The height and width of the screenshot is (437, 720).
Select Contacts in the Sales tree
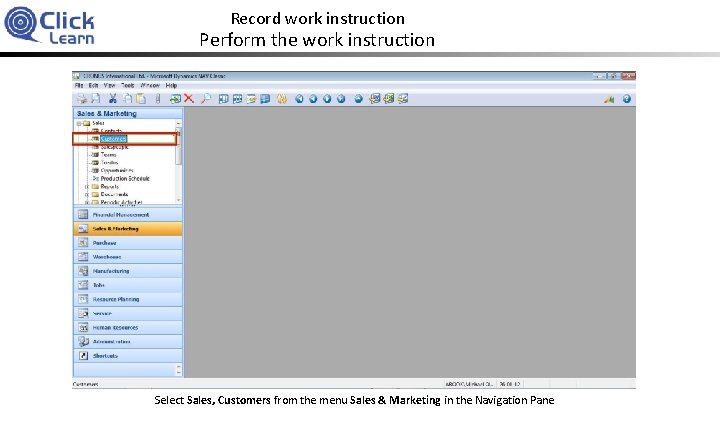pyautogui.click(x=111, y=131)
